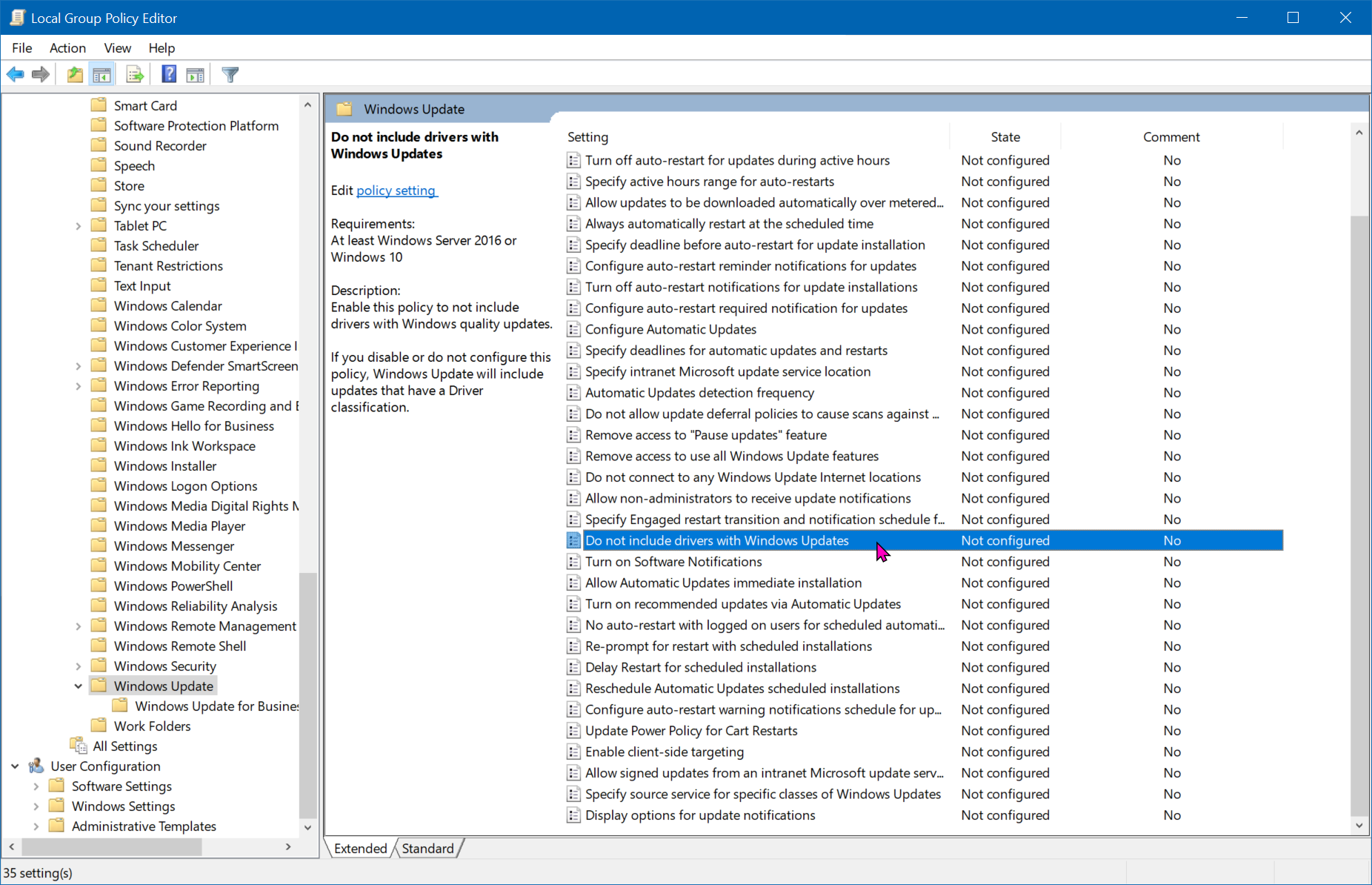Click the Turn on Software Notifications policy icon

tap(573, 562)
